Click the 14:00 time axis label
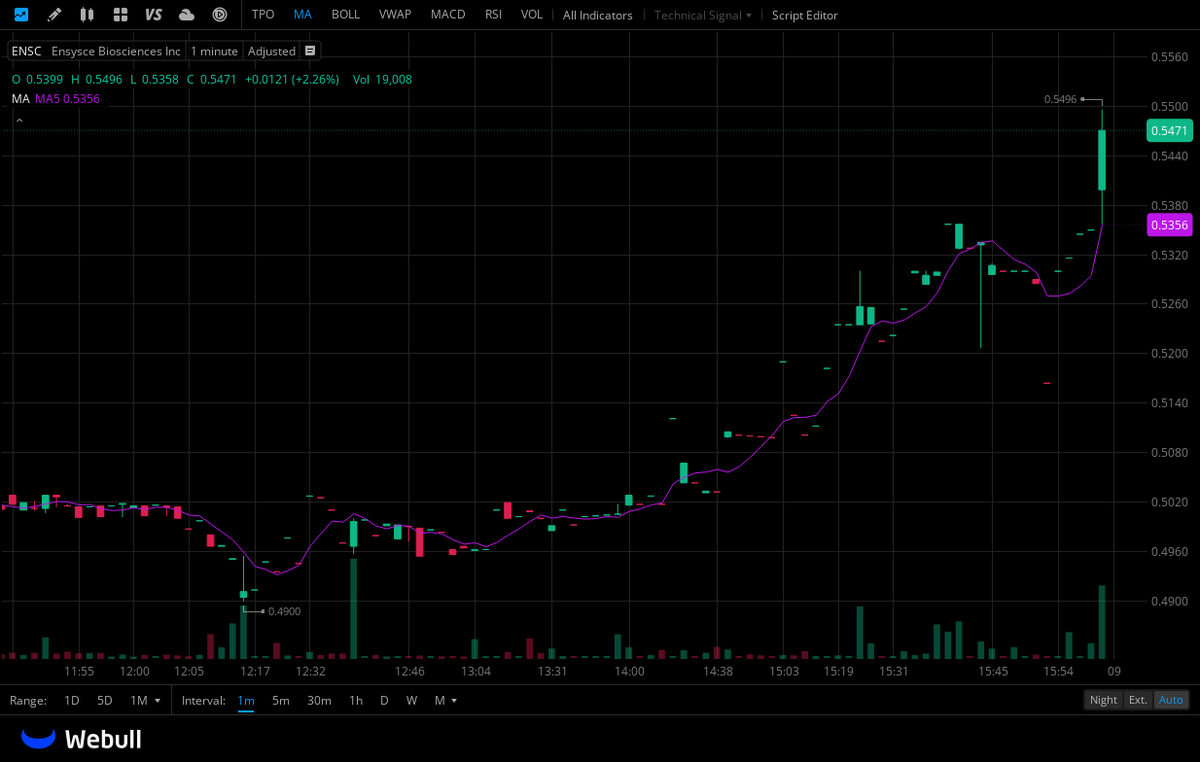Screen dimensions: 1200x762 629,671
